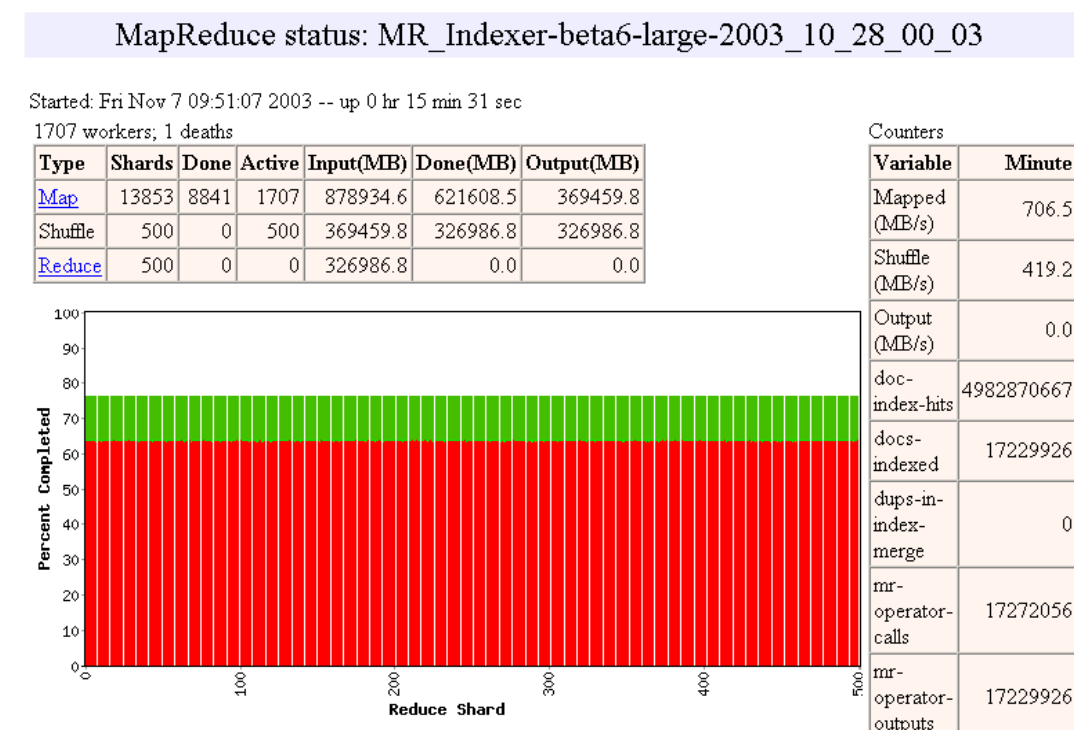1074x730 pixels.
Task: Click the mr-operator-calls counter label
Action: pyautogui.click(x=913, y=611)
